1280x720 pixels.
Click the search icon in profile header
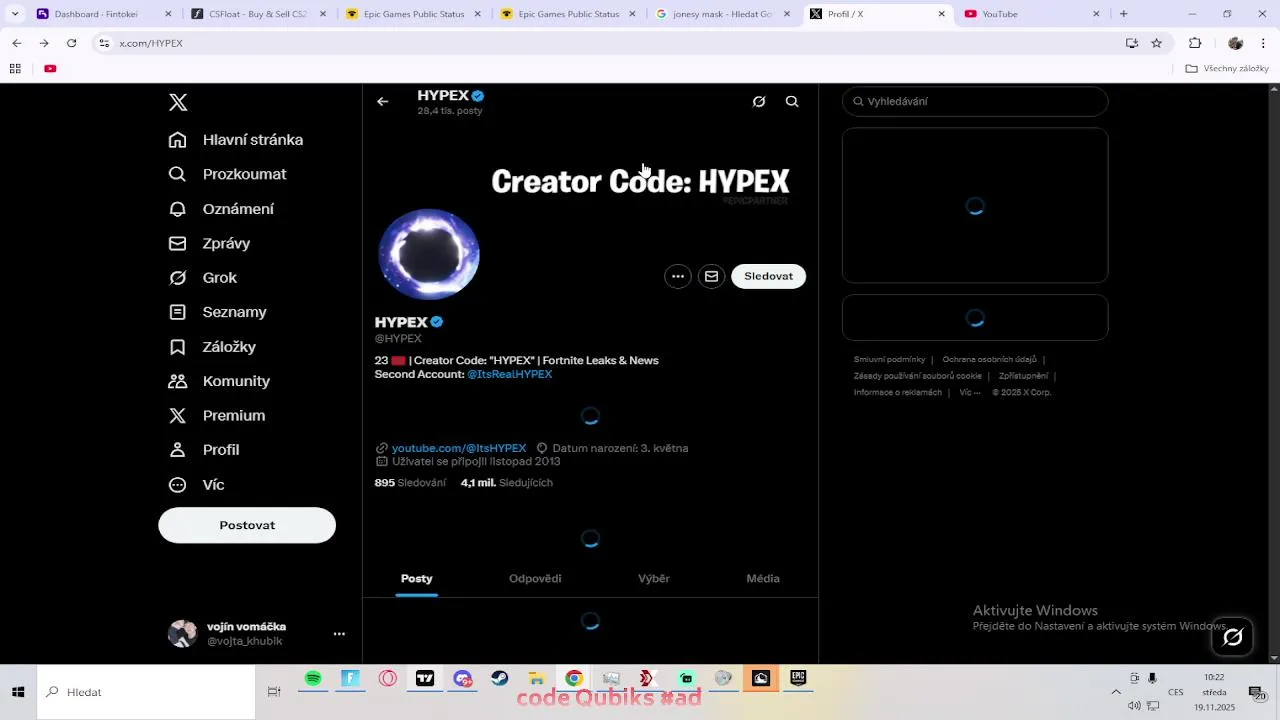792,101
